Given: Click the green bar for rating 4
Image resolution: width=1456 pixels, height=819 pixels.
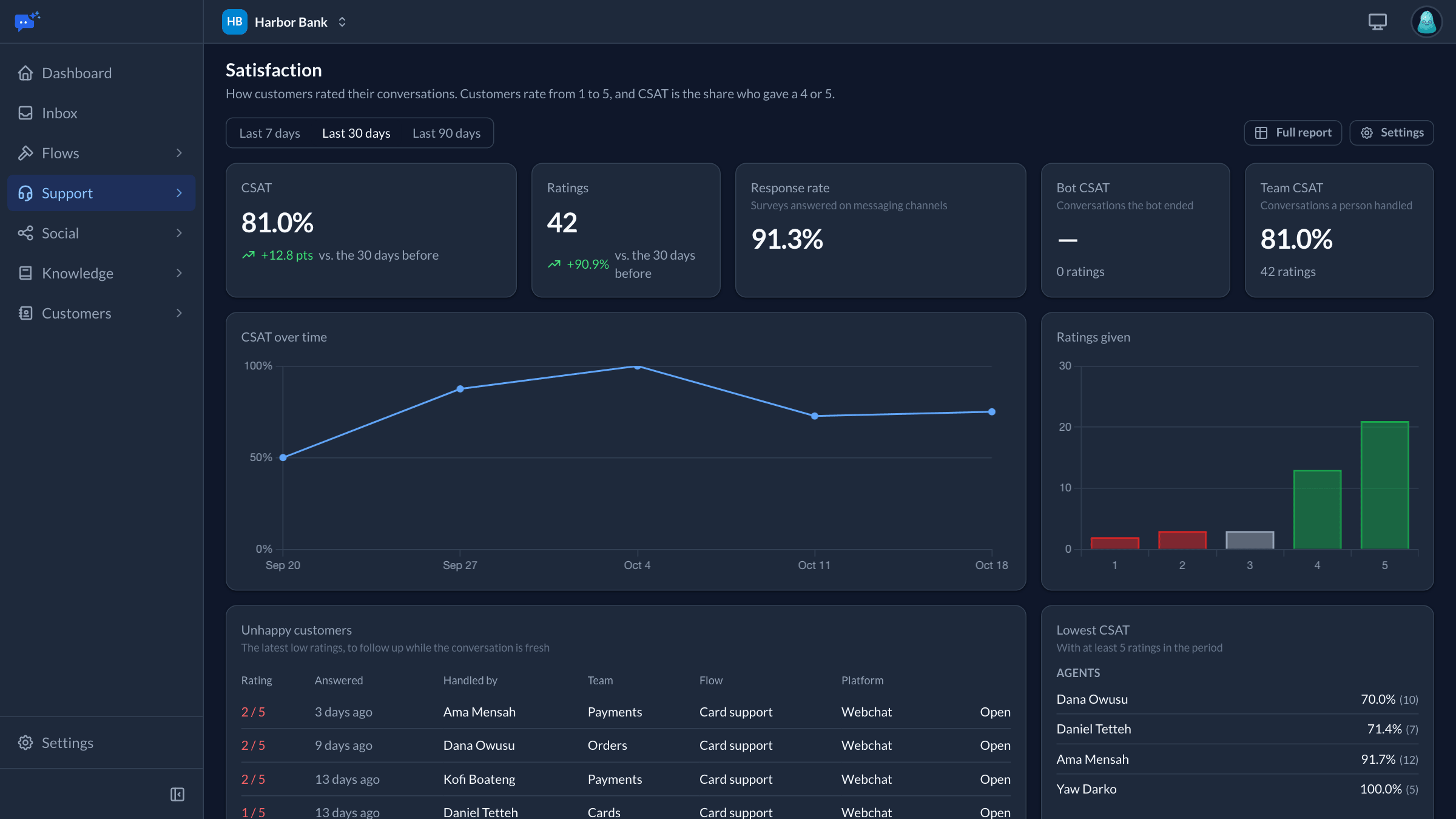Looking at the screenshot, I should [x=1317, y=510].
